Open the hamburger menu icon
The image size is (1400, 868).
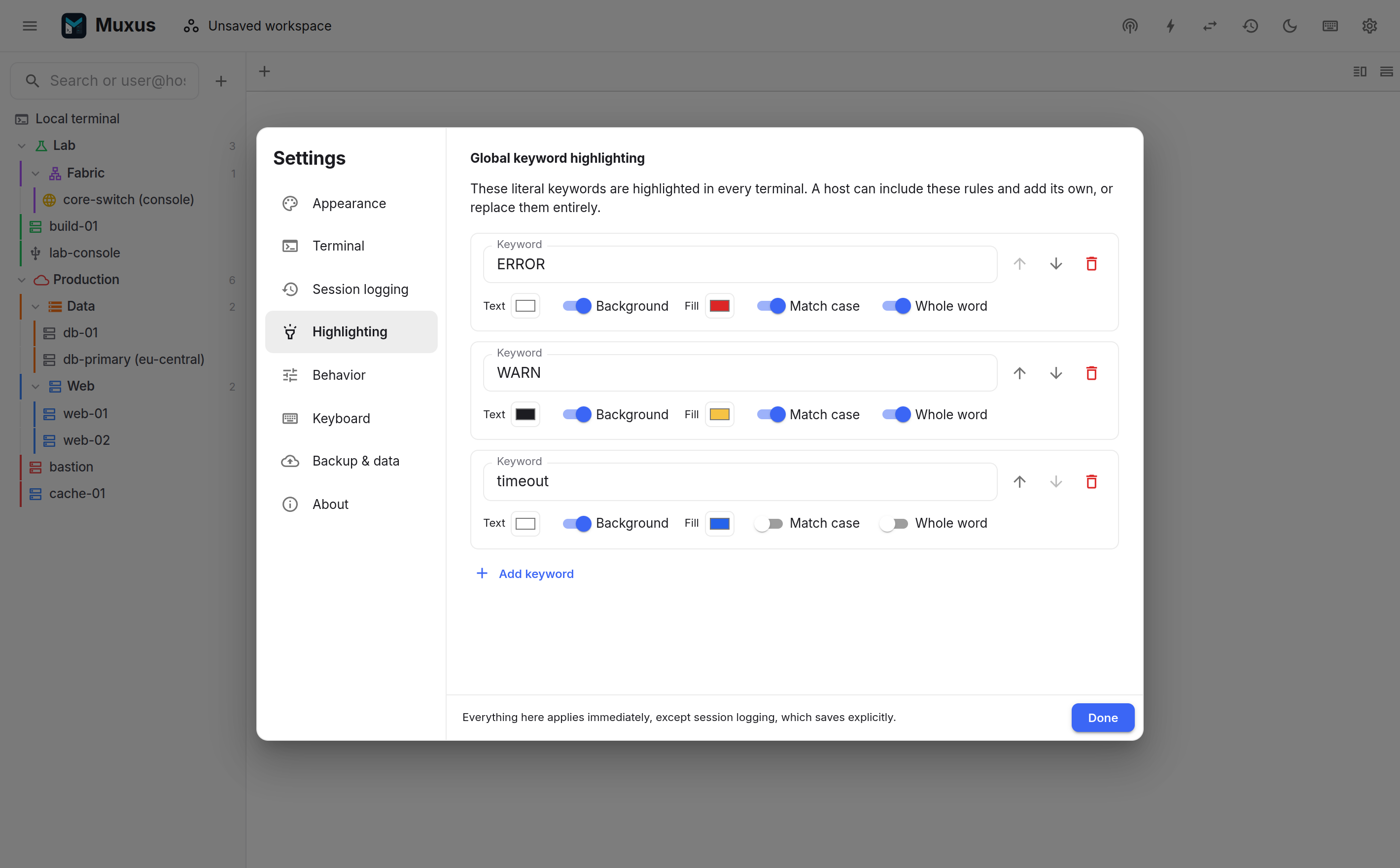[x=30, y=26]
